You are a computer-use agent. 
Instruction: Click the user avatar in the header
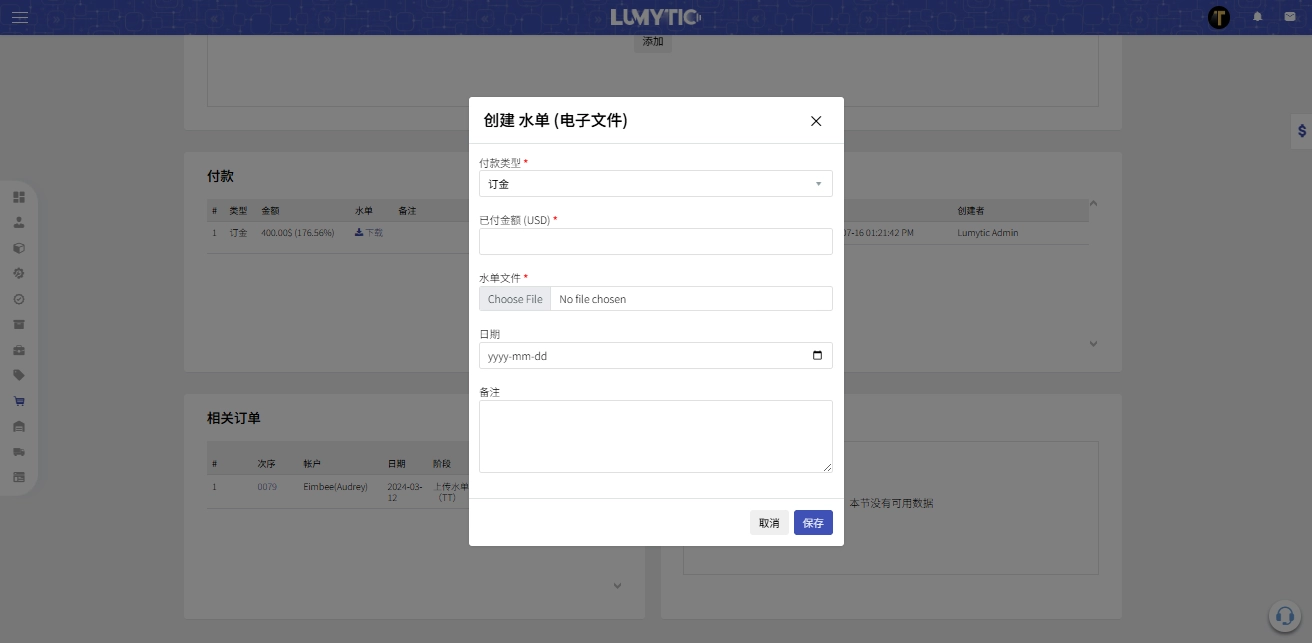point(1219,17)
